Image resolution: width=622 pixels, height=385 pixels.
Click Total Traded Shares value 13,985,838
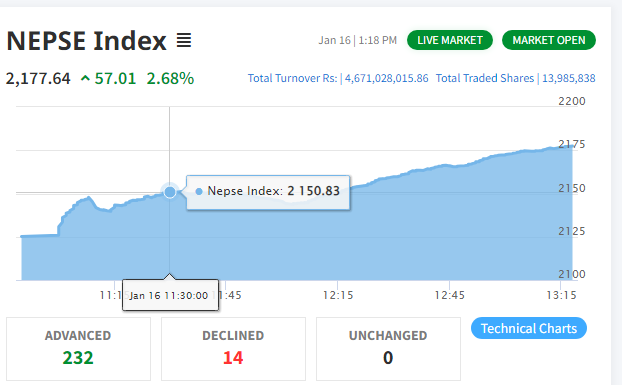click(x=568, y=78)
